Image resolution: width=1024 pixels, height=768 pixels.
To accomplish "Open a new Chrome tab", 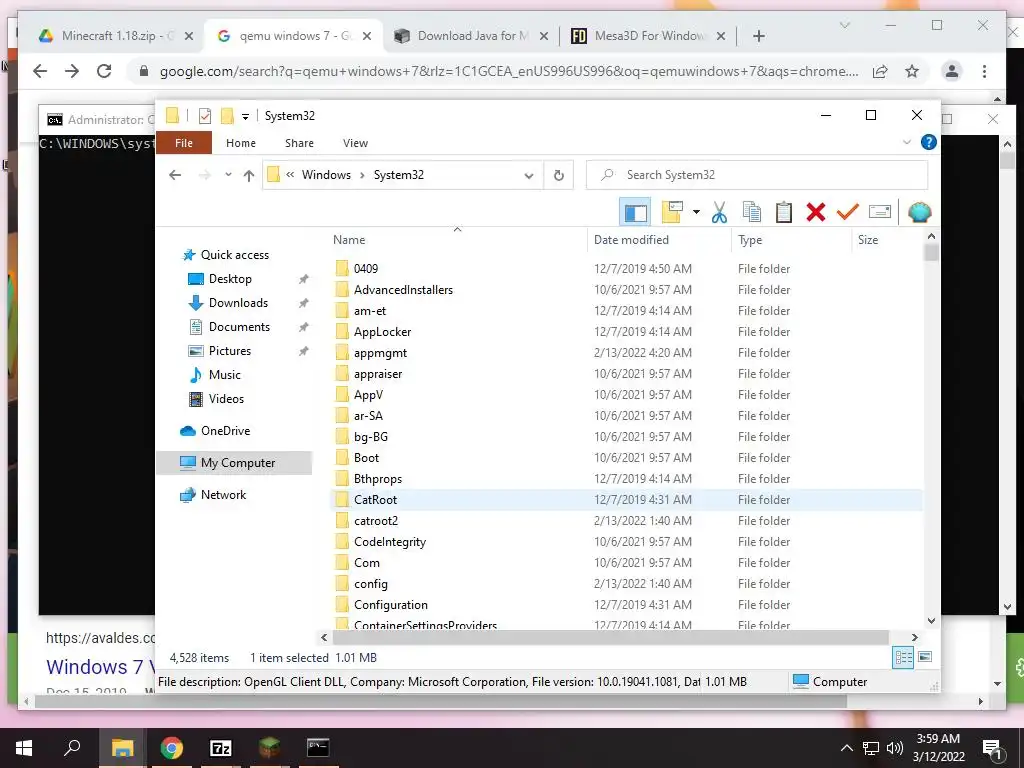I will (758, 36).
